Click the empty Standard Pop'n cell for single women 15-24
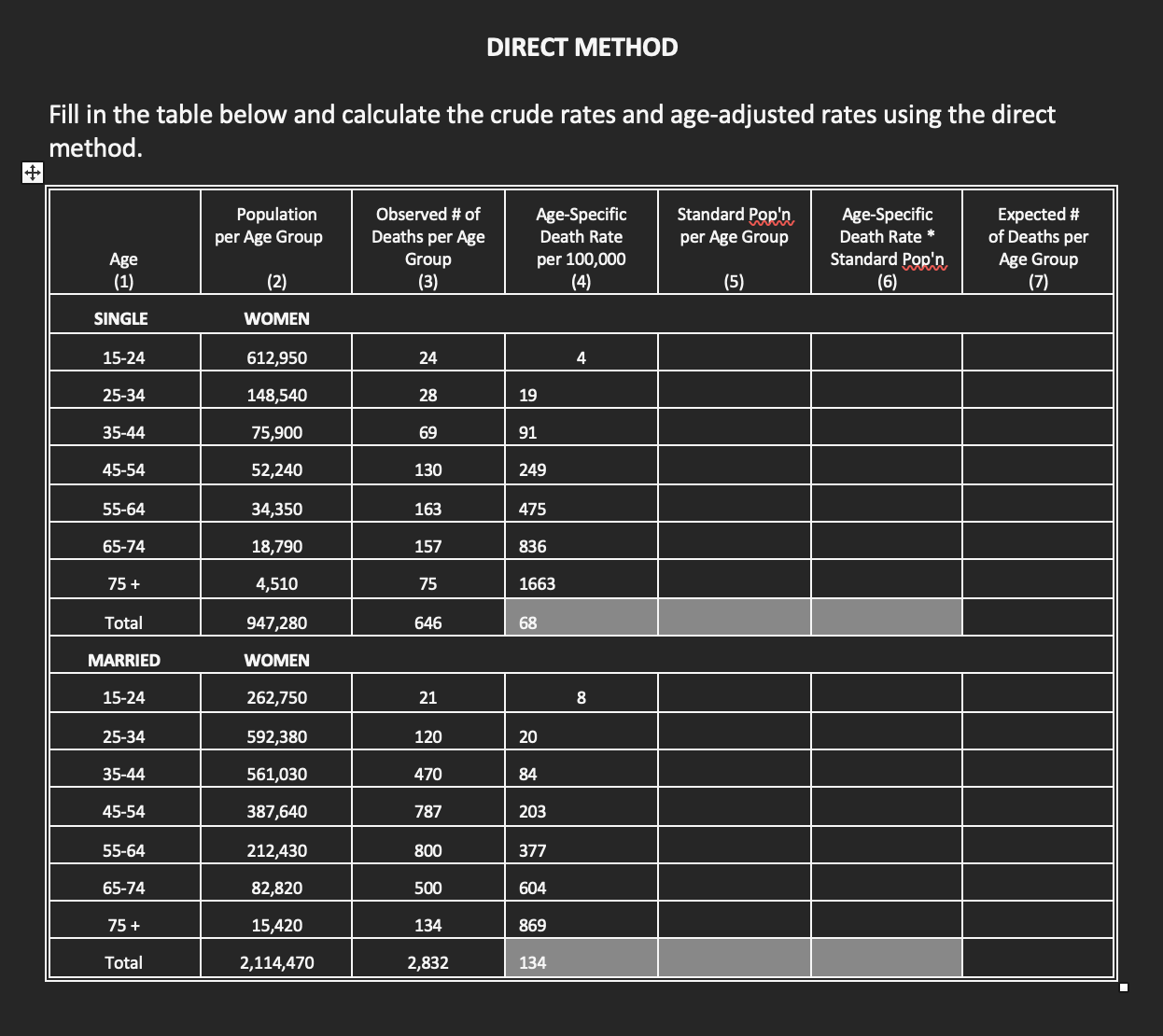 pos(734,357)
